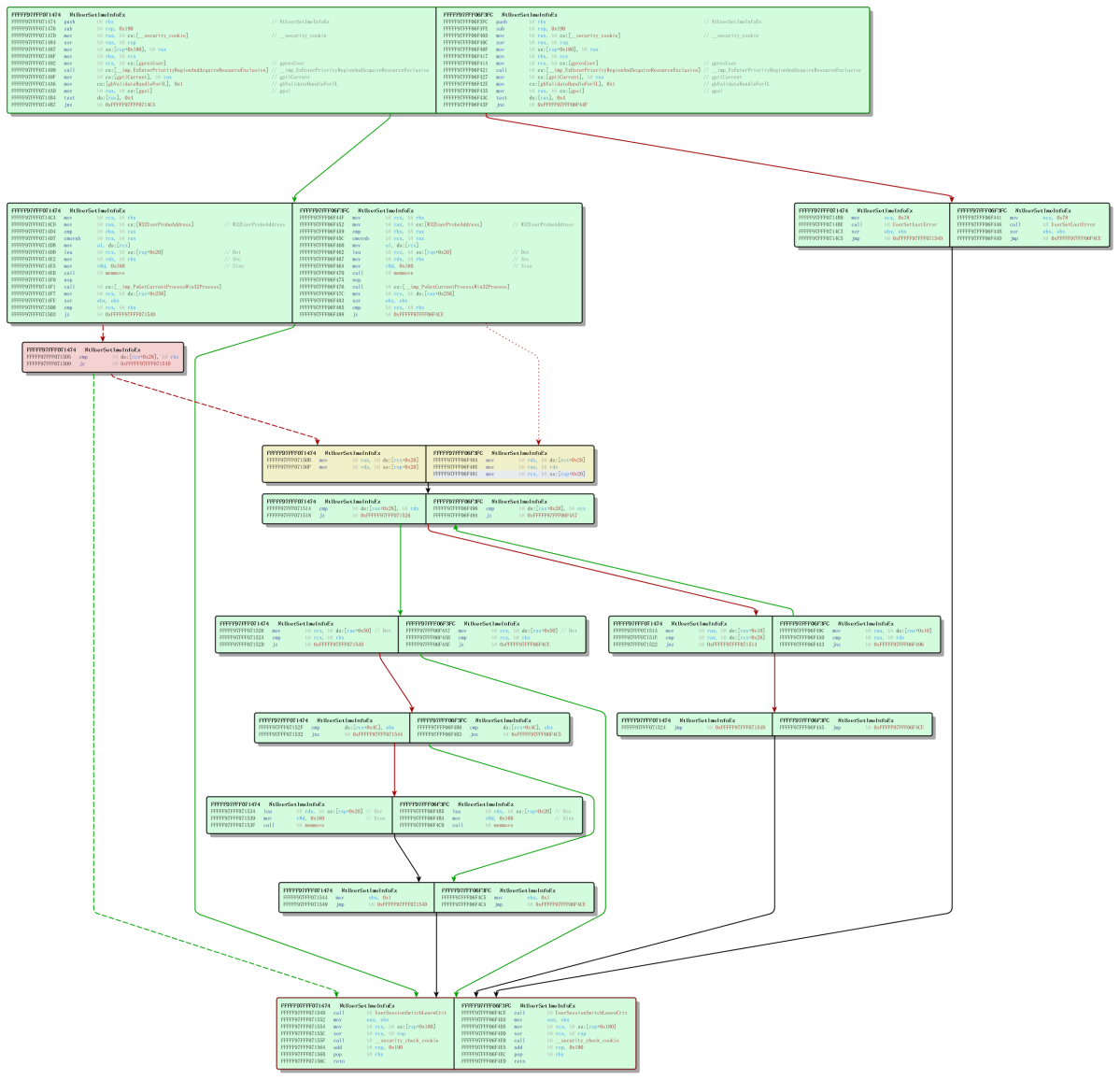Click 'sub rsp, 0x190' at address FFFFF97FFF071476
This screenshot has height=1080, width=1120.
pos(72,29)
